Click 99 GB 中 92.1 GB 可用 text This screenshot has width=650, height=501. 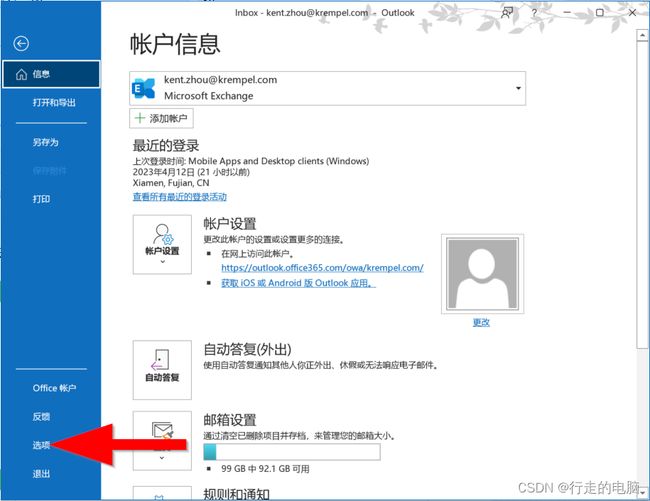coord(265,469)
